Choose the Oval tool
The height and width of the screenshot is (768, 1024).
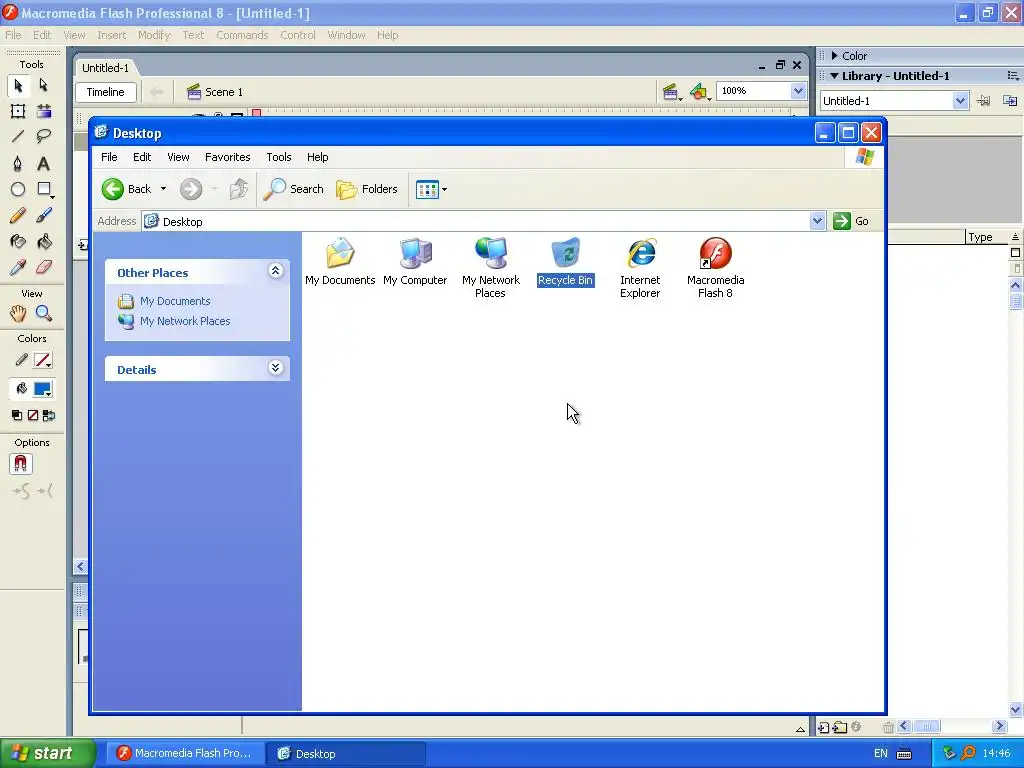tap(18, 189)
